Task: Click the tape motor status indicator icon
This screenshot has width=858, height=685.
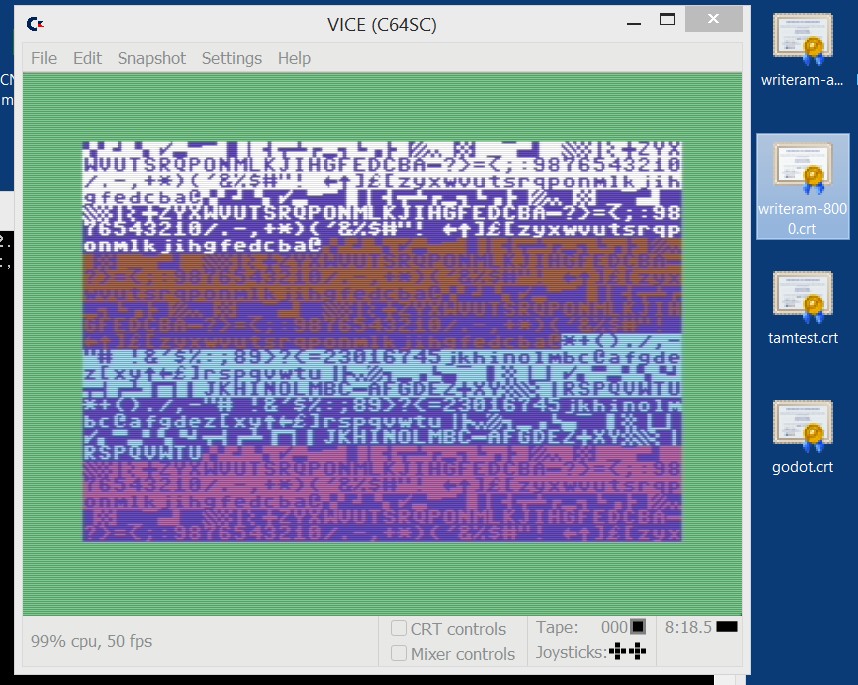Action: tap(638, 626)
